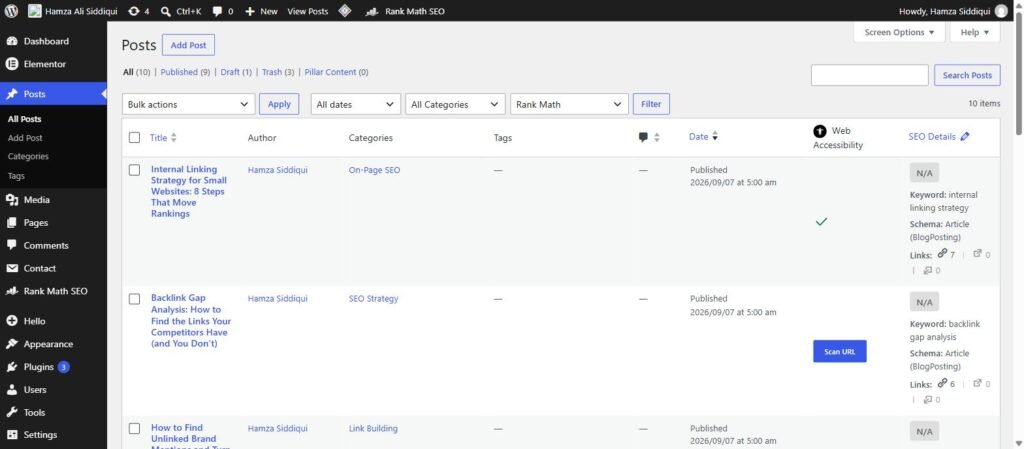Open the updates icon showing 4
This screenshot has height=449, width=1024.
tap(138, 11)
